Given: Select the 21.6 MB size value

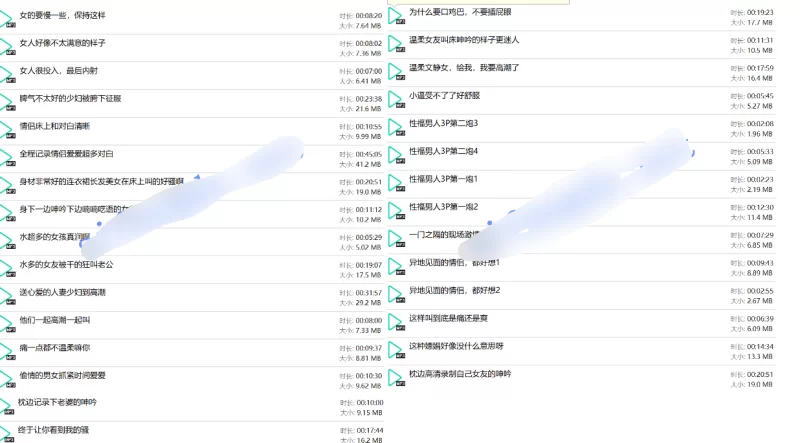Looking at the screenshot, I should click(x=368, y=109).
